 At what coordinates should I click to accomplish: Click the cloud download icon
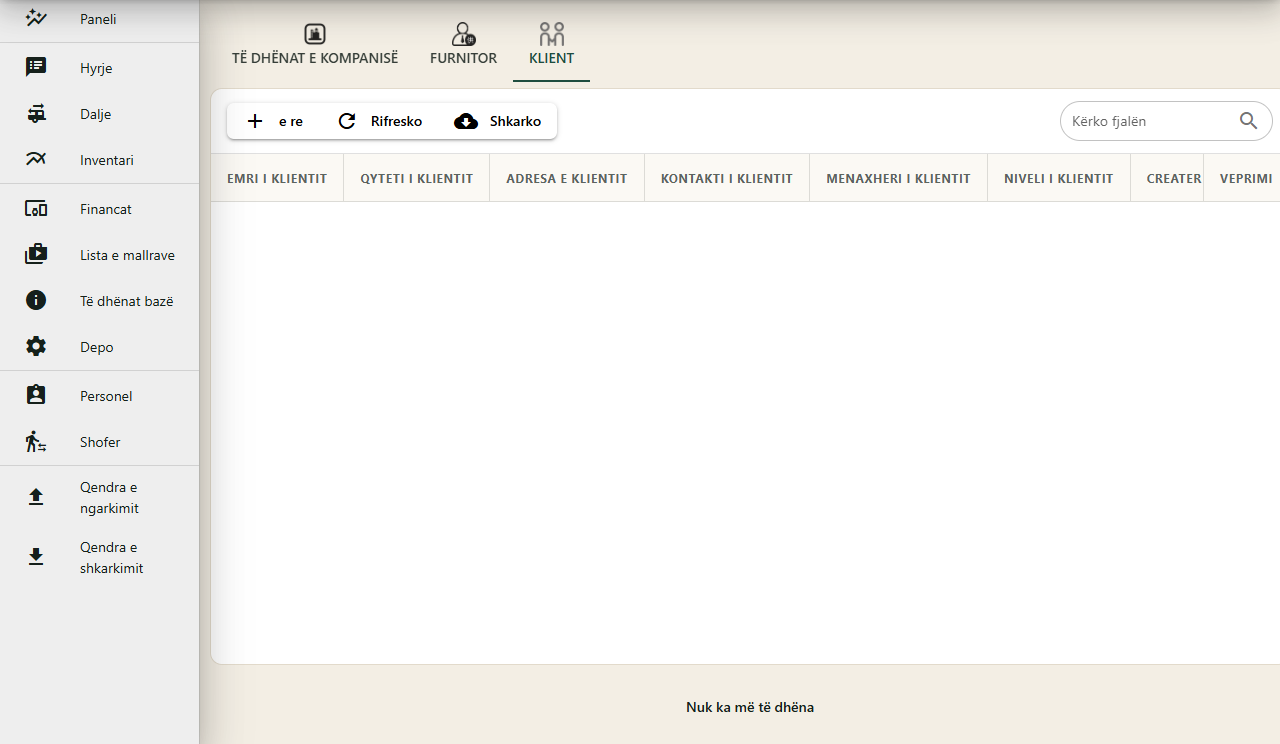(466, 121)
